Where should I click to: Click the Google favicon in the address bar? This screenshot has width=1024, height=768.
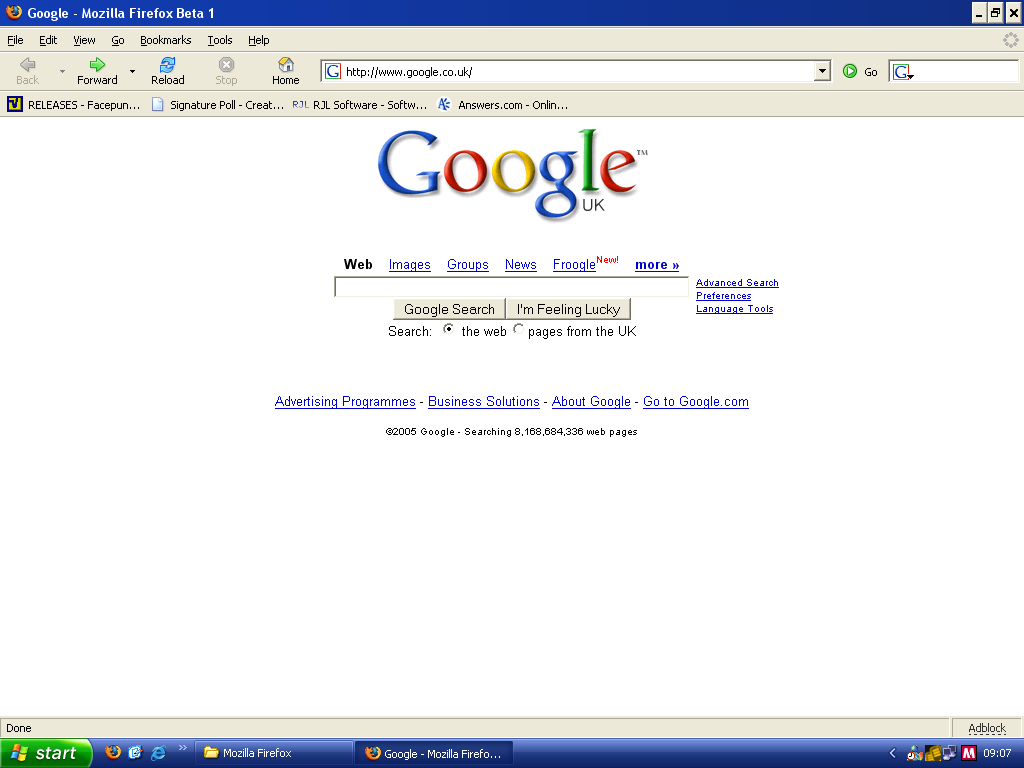point(333,71)
